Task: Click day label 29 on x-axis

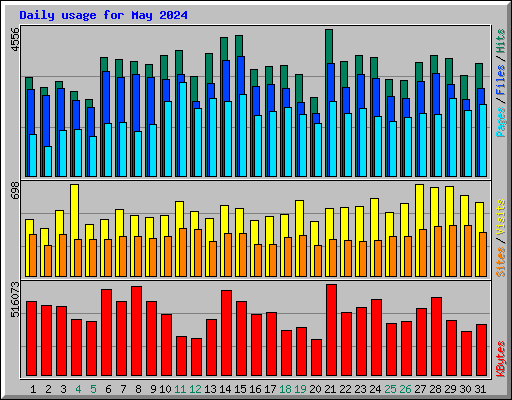Action: 450,389
